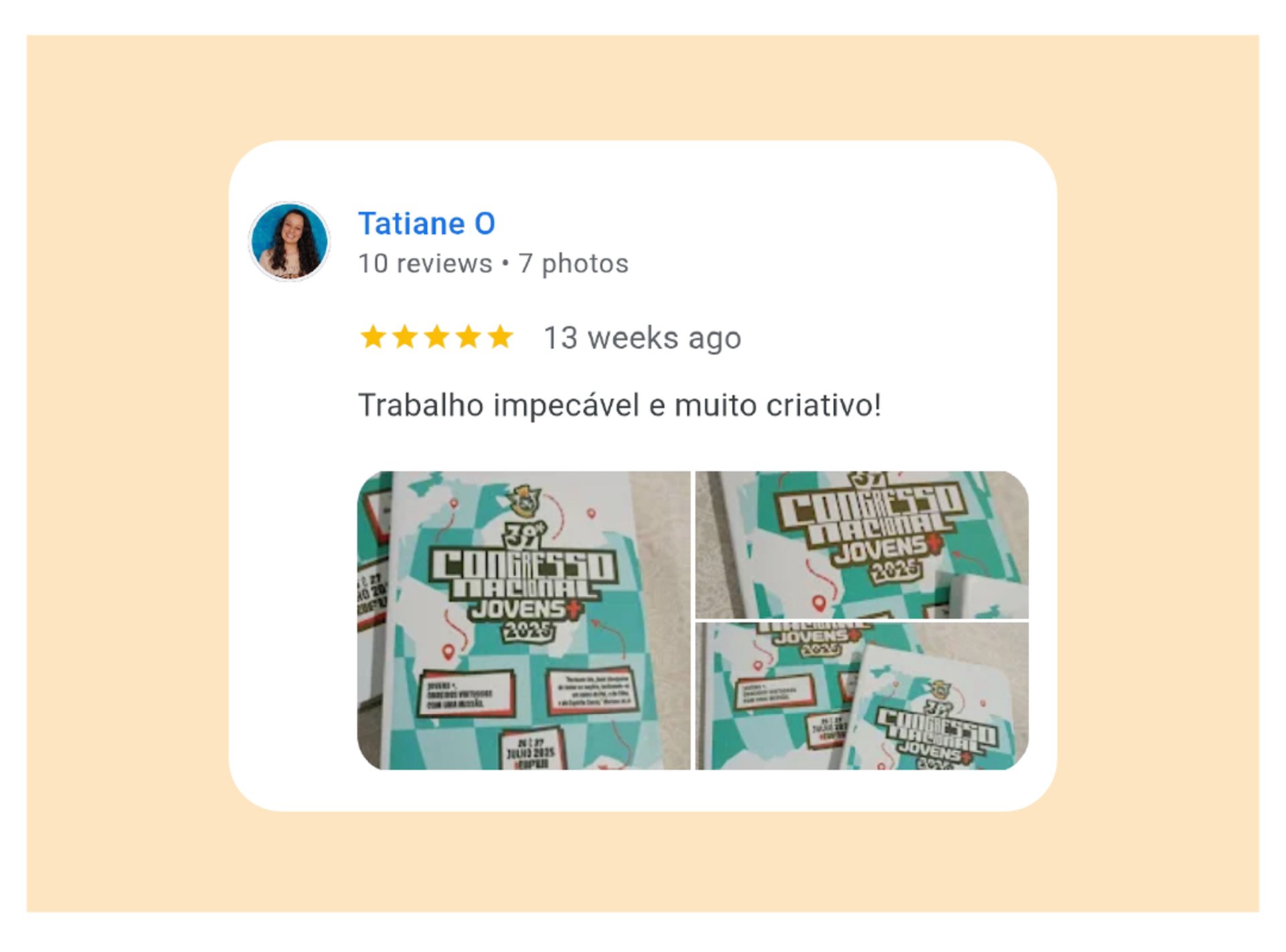This screenshot has width=1286, height=952.
Task: Click the crest emblem atop the left photo
Action: (x=524, y=501)
